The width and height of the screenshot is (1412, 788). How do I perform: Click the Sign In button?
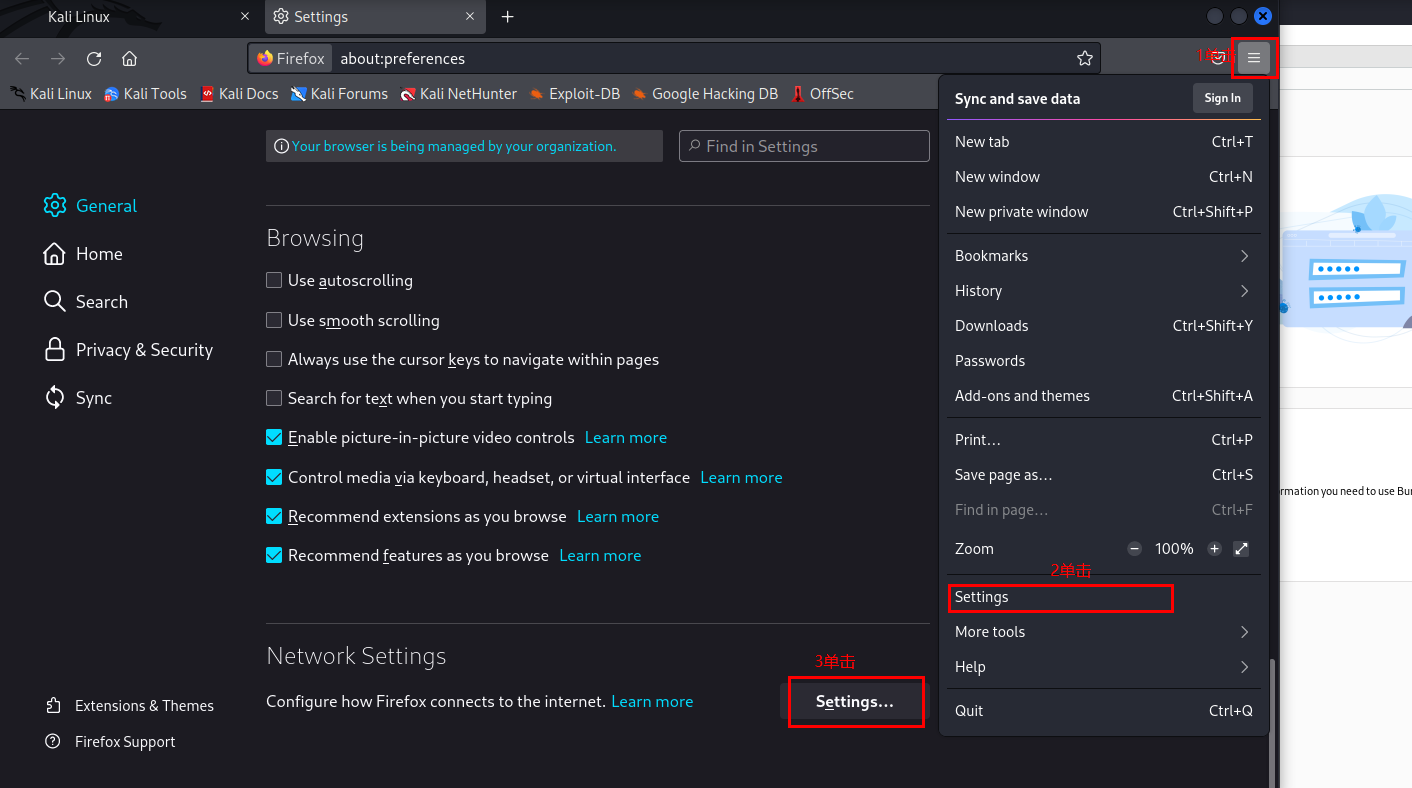1222,98
